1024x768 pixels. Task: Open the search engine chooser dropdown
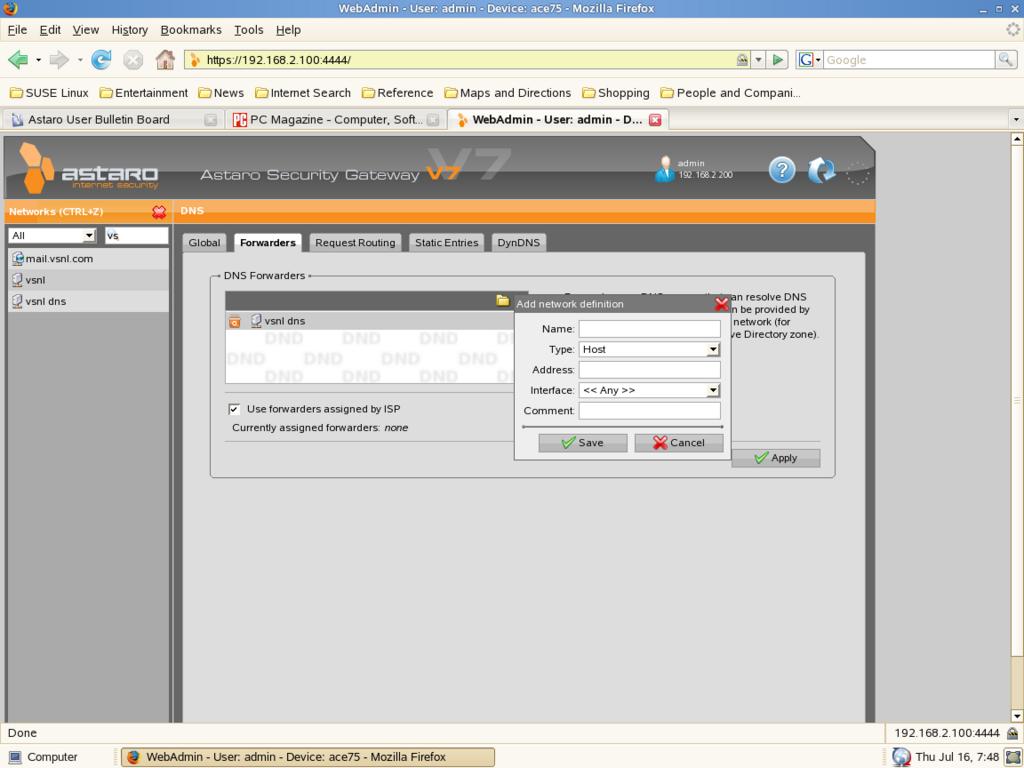[809, 60]
